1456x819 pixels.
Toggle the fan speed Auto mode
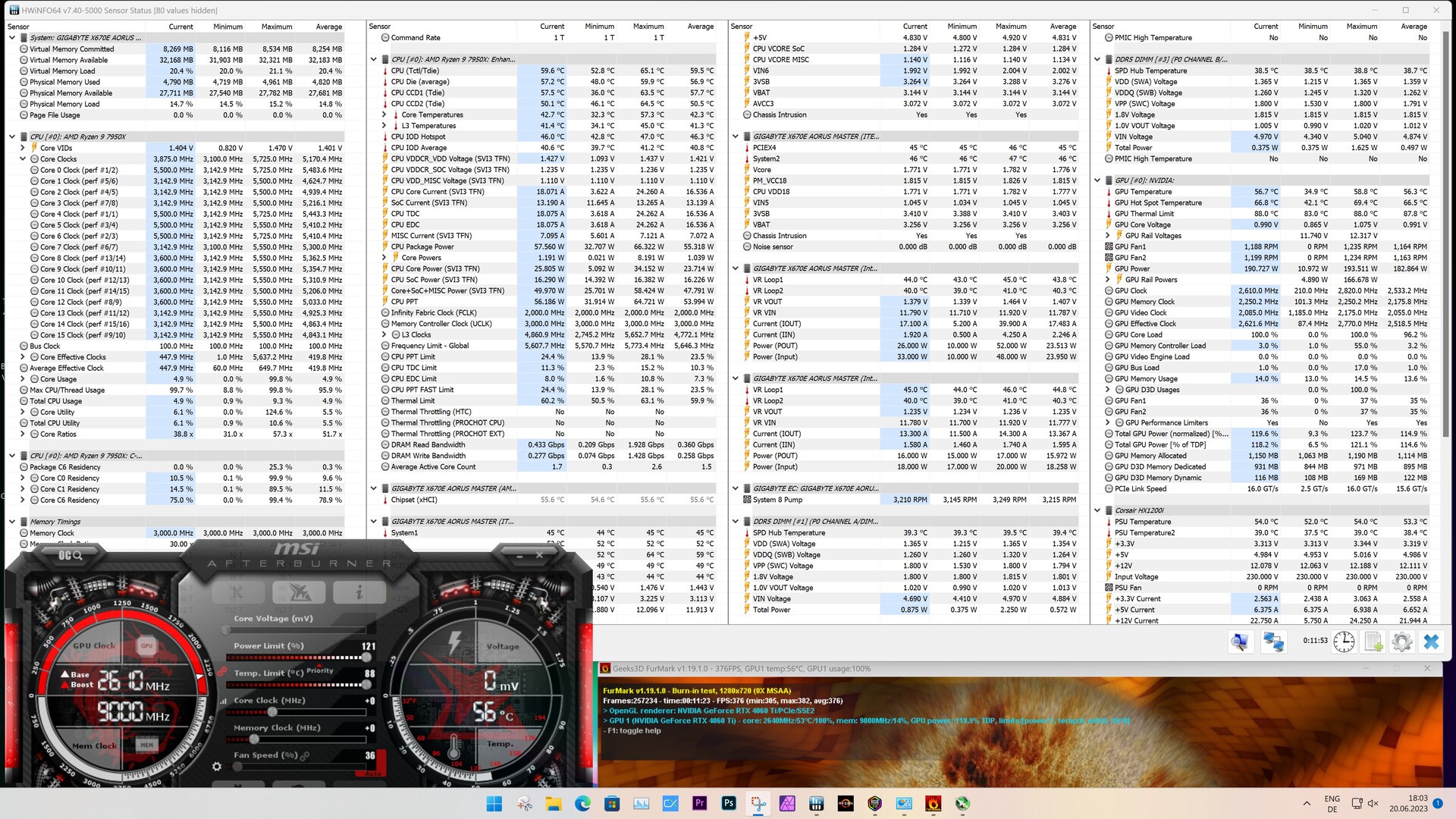coord(372,773)
